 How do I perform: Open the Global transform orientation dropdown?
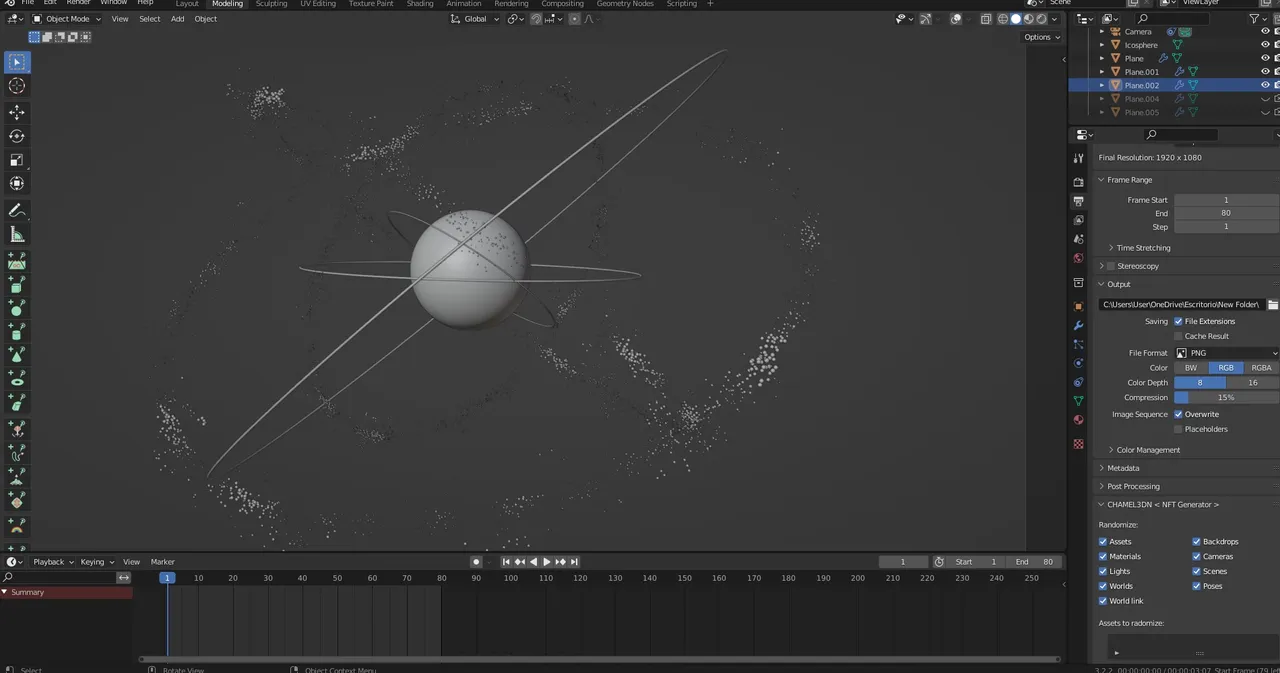pyautogui.click(x=474, y=19)
